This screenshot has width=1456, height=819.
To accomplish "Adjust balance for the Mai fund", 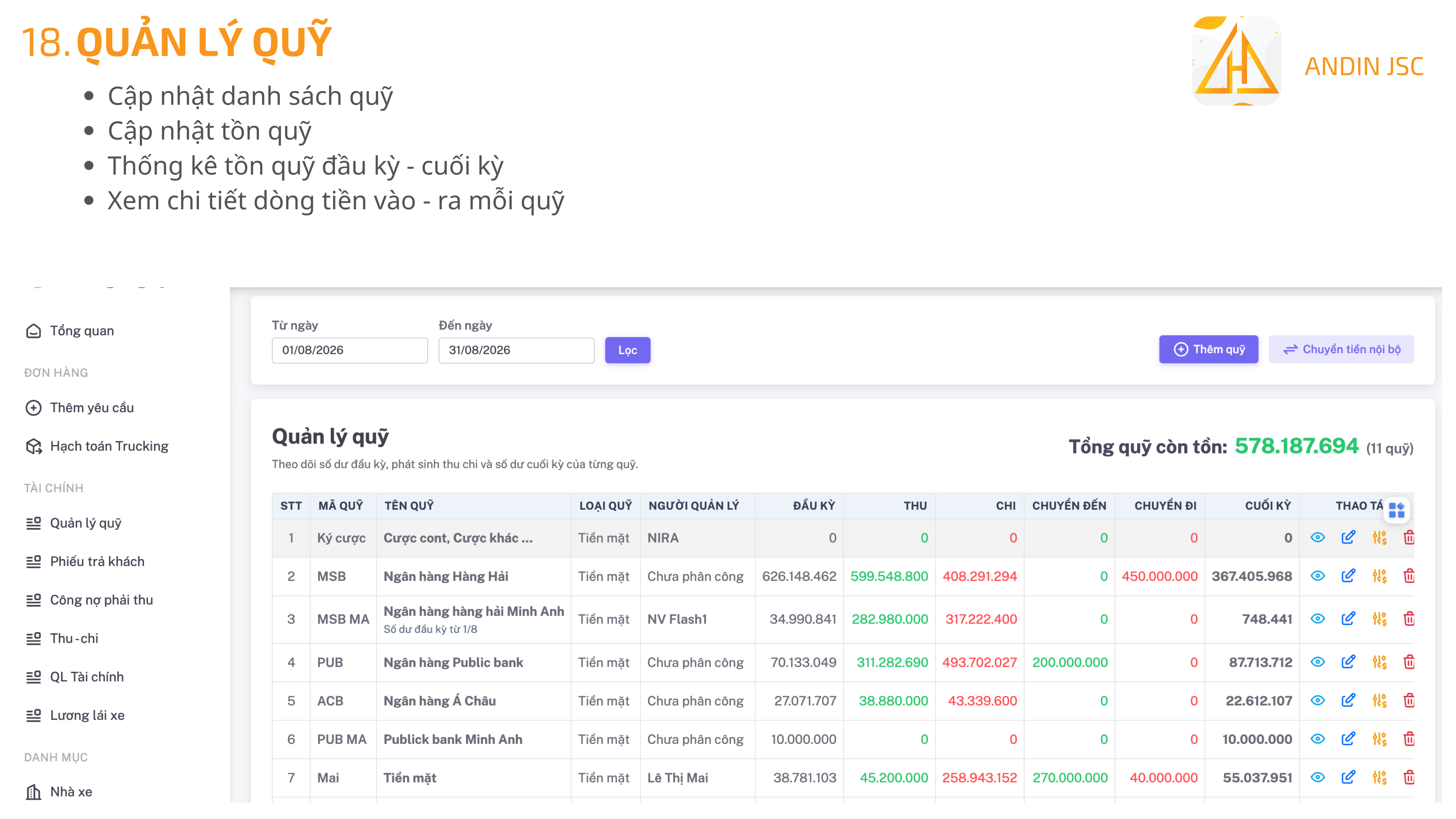I will point(1379,777).
